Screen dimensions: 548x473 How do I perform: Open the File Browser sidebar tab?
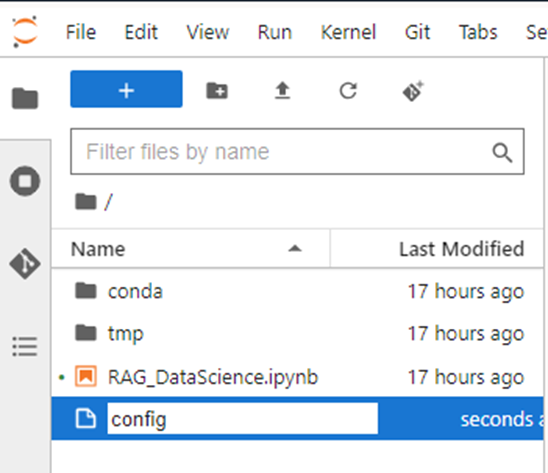click(x=25, y=99)
